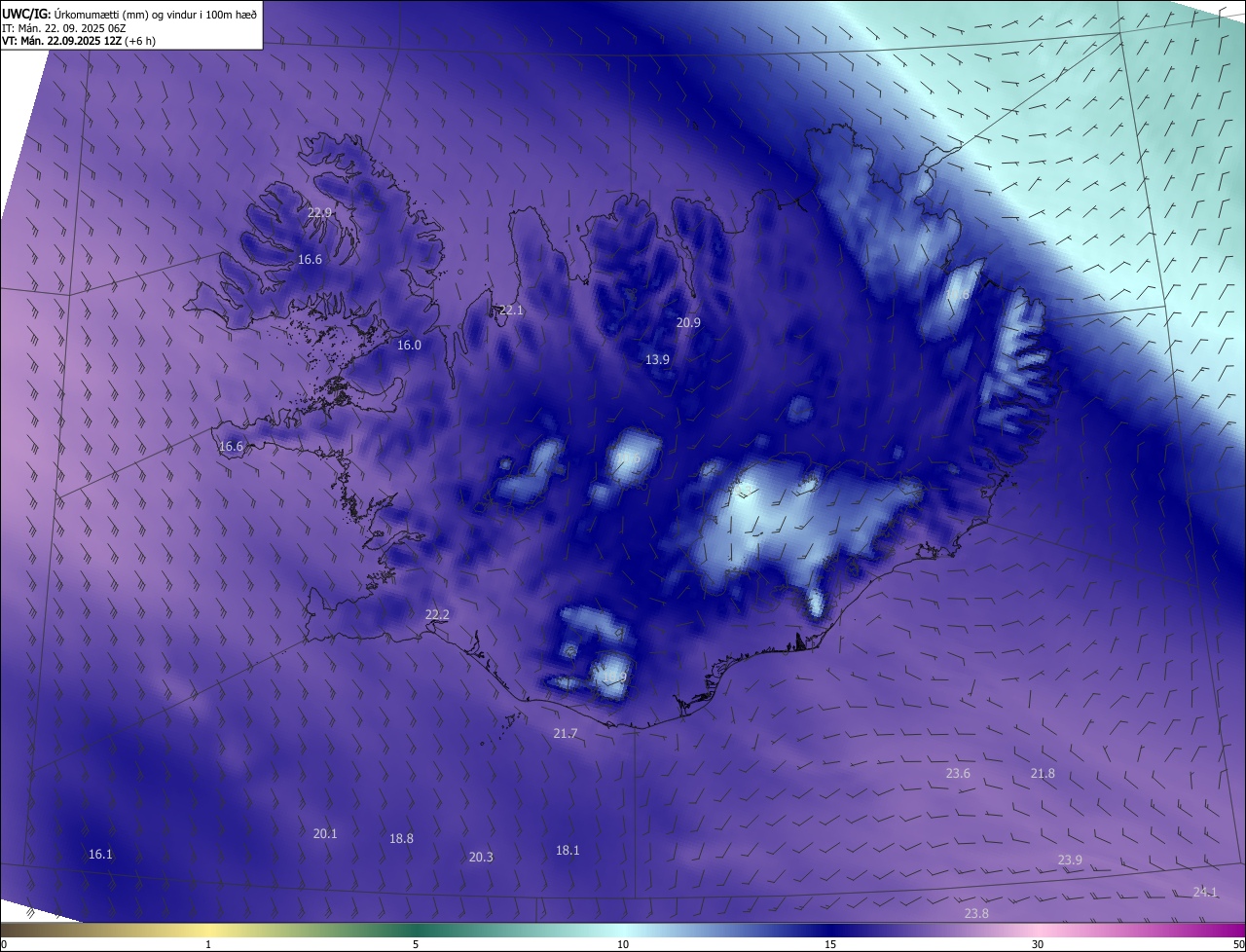Select the 1 tick on the color scale
The width and height of the screenshot is (1246, 952).
tap(208, 944)
